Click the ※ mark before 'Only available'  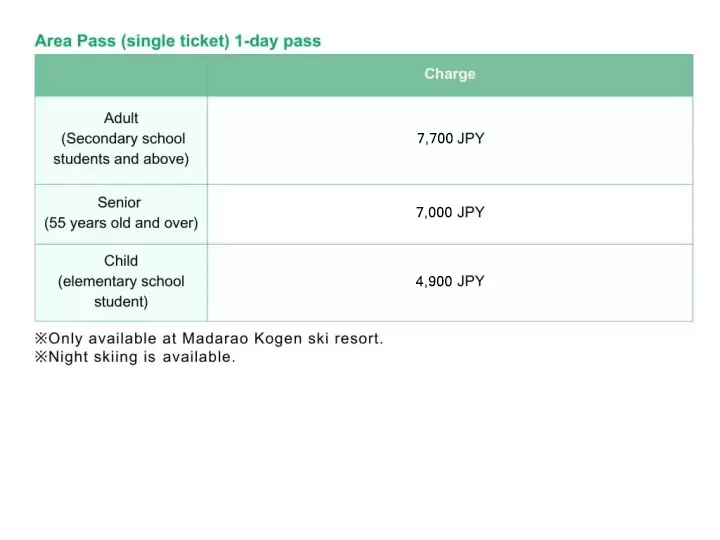pyautogui.click(x=41, y=339)
